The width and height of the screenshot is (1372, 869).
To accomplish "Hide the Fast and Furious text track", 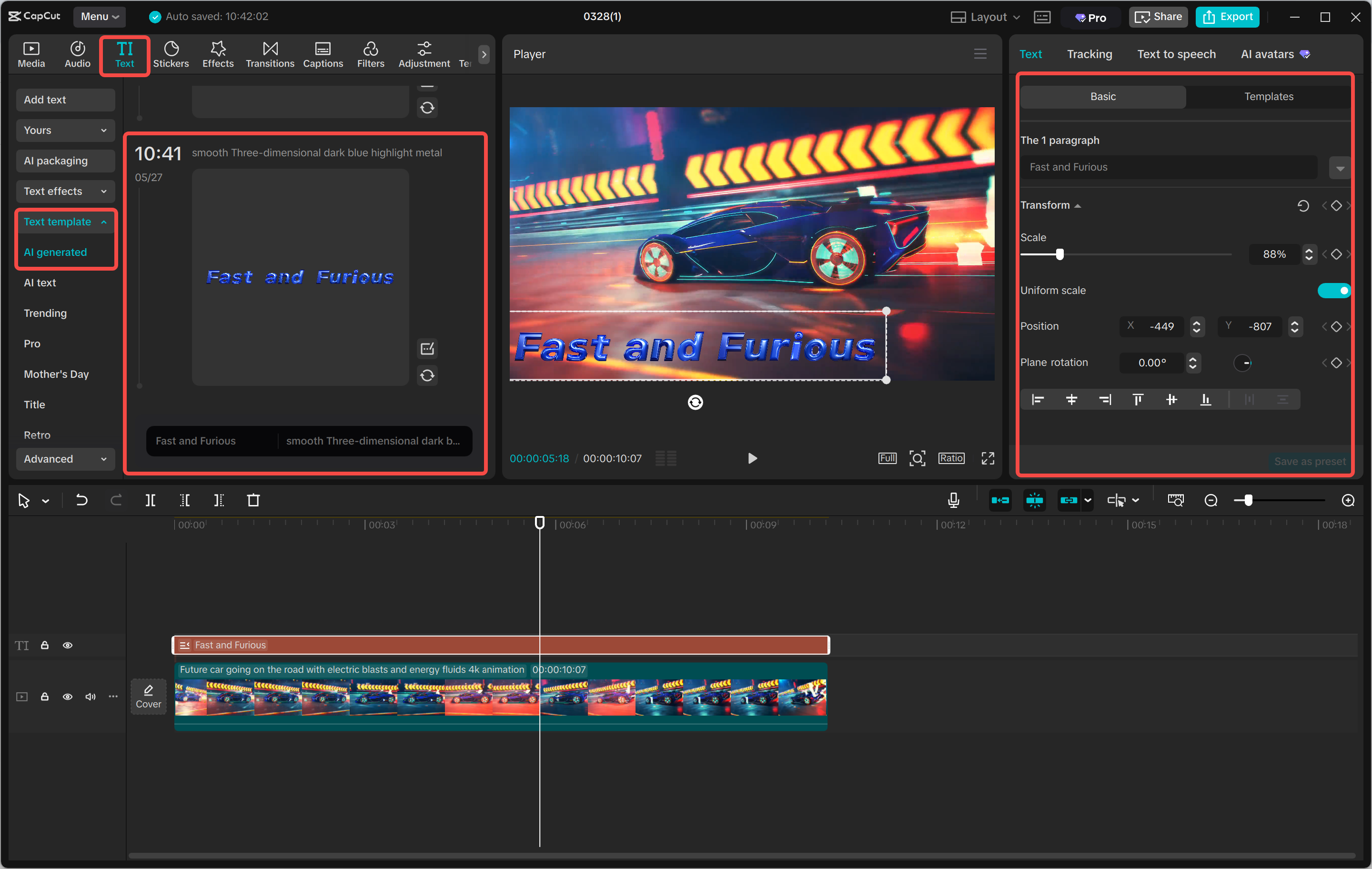I will coord(68,645).
